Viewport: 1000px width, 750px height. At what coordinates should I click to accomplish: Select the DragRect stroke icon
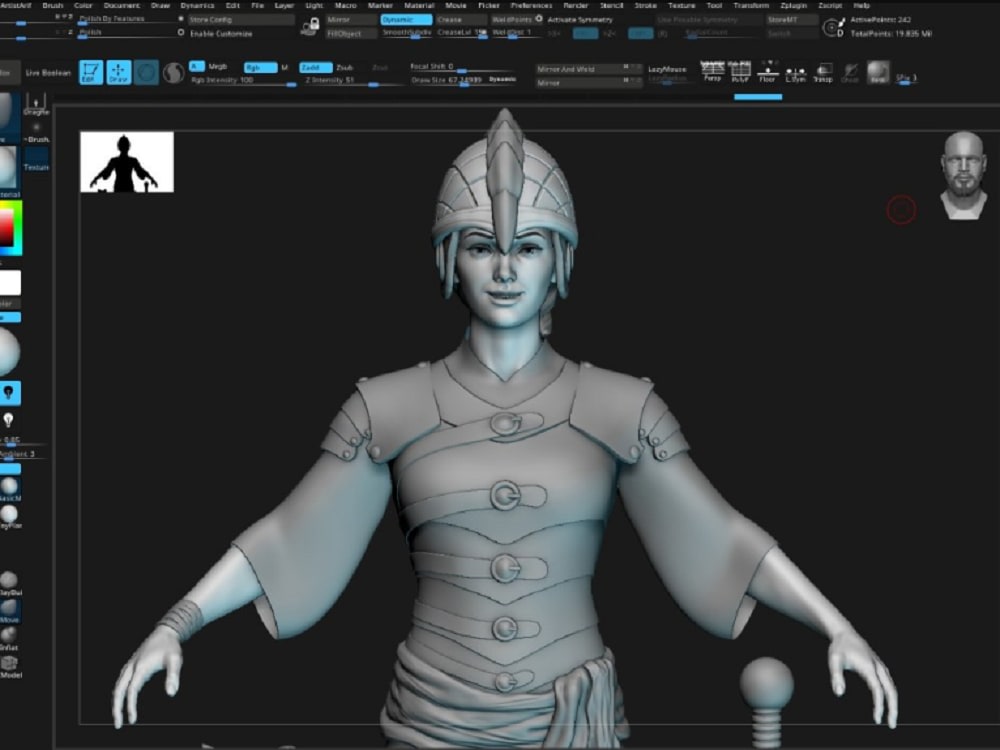coord(36,104)
